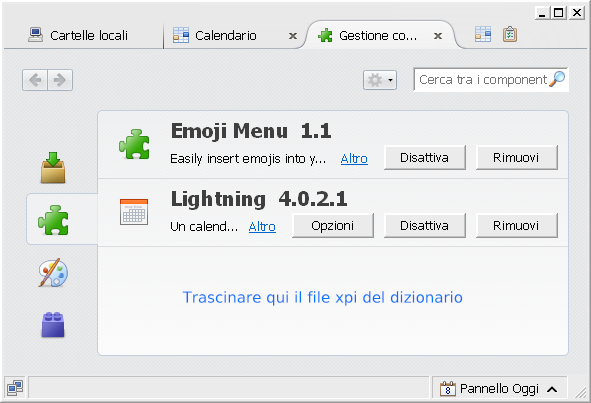Focus the 'Cerca tra i componenti' search field
Viewport: 591px width, 403px height.
[490, 80]
